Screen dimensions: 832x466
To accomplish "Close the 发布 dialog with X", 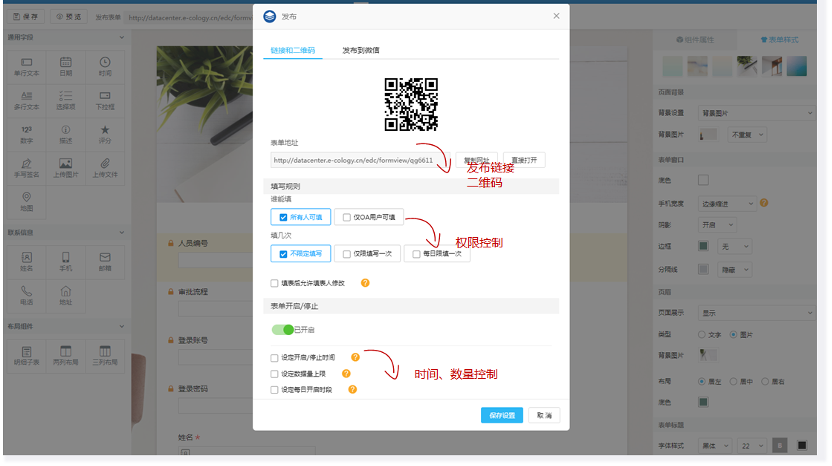I will click(x=556, y=16).
